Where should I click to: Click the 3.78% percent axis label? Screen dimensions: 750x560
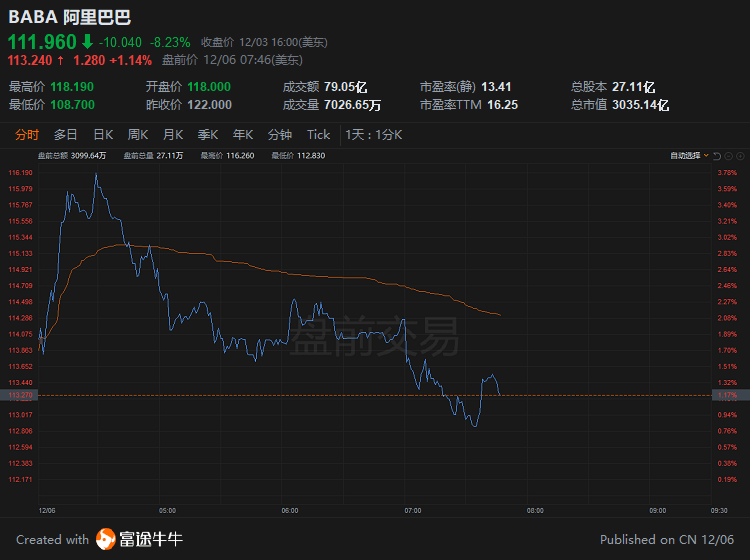(x=727, y=173)
